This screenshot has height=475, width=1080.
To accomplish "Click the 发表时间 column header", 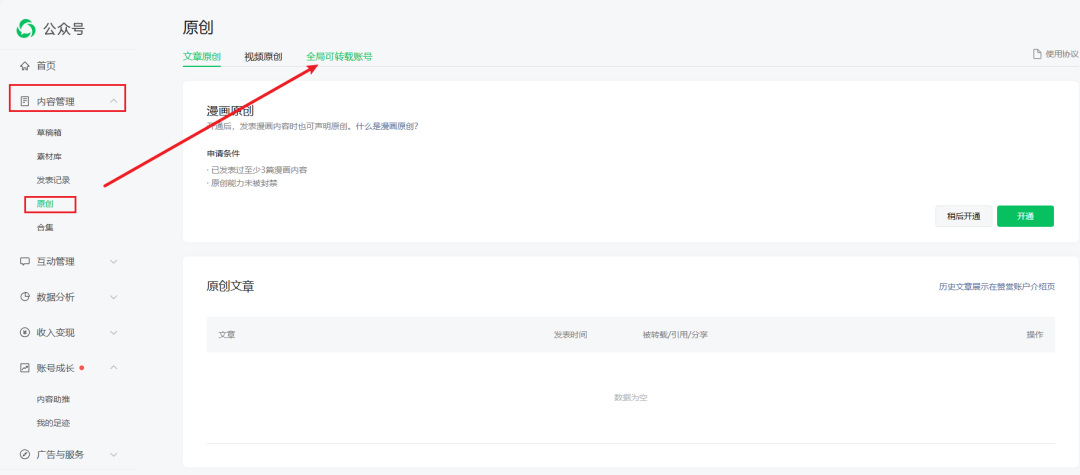I will [x=570, y=335].
